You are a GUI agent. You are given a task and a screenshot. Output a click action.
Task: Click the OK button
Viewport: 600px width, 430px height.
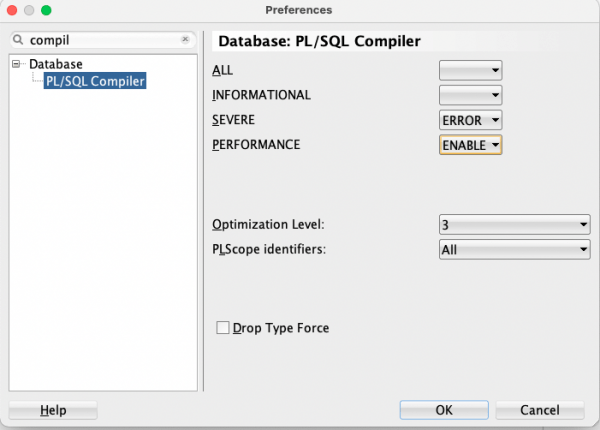pos(444,410)
